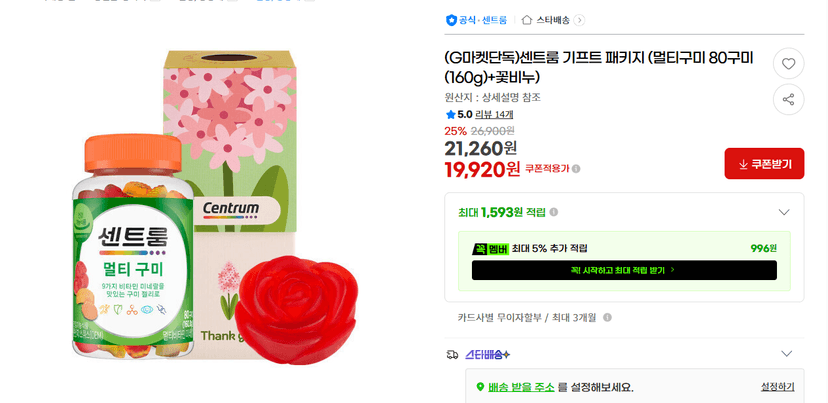Open the share icon button
Image resolution: width=828 pixels, height=403 pixels.
tap(788, 99)
